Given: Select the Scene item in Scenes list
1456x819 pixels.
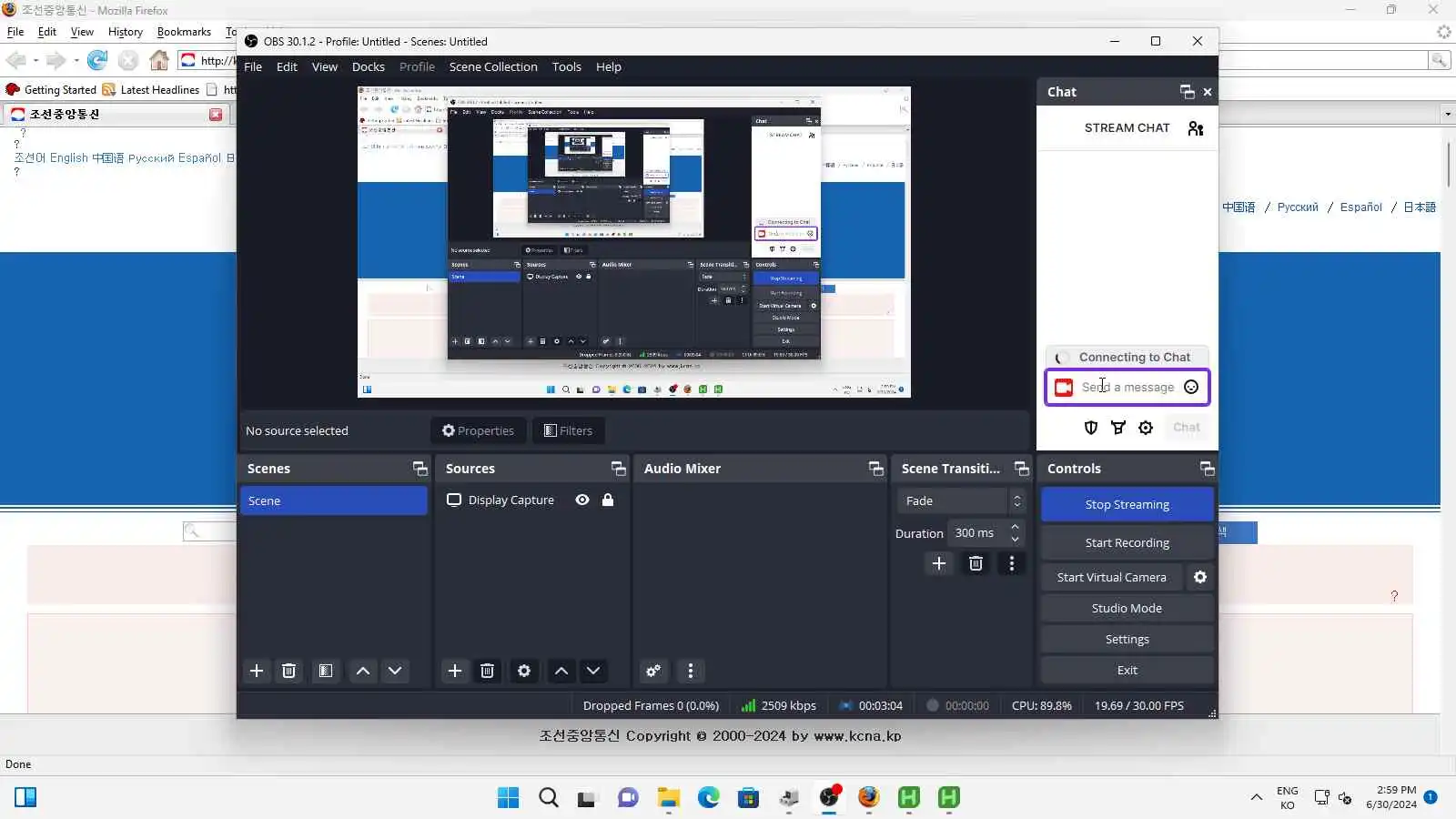Looking at the screenshot, I should click(333, 500).
